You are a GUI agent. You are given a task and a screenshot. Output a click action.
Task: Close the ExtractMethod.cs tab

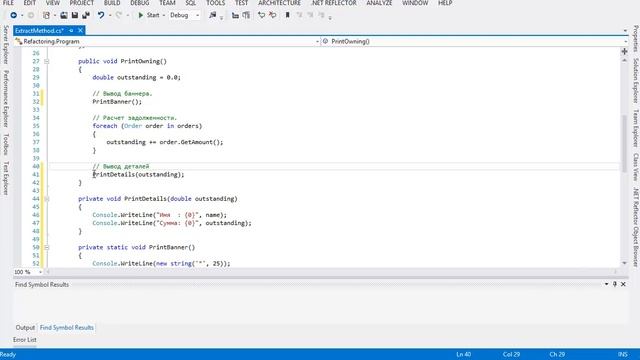tap(80, 31)
